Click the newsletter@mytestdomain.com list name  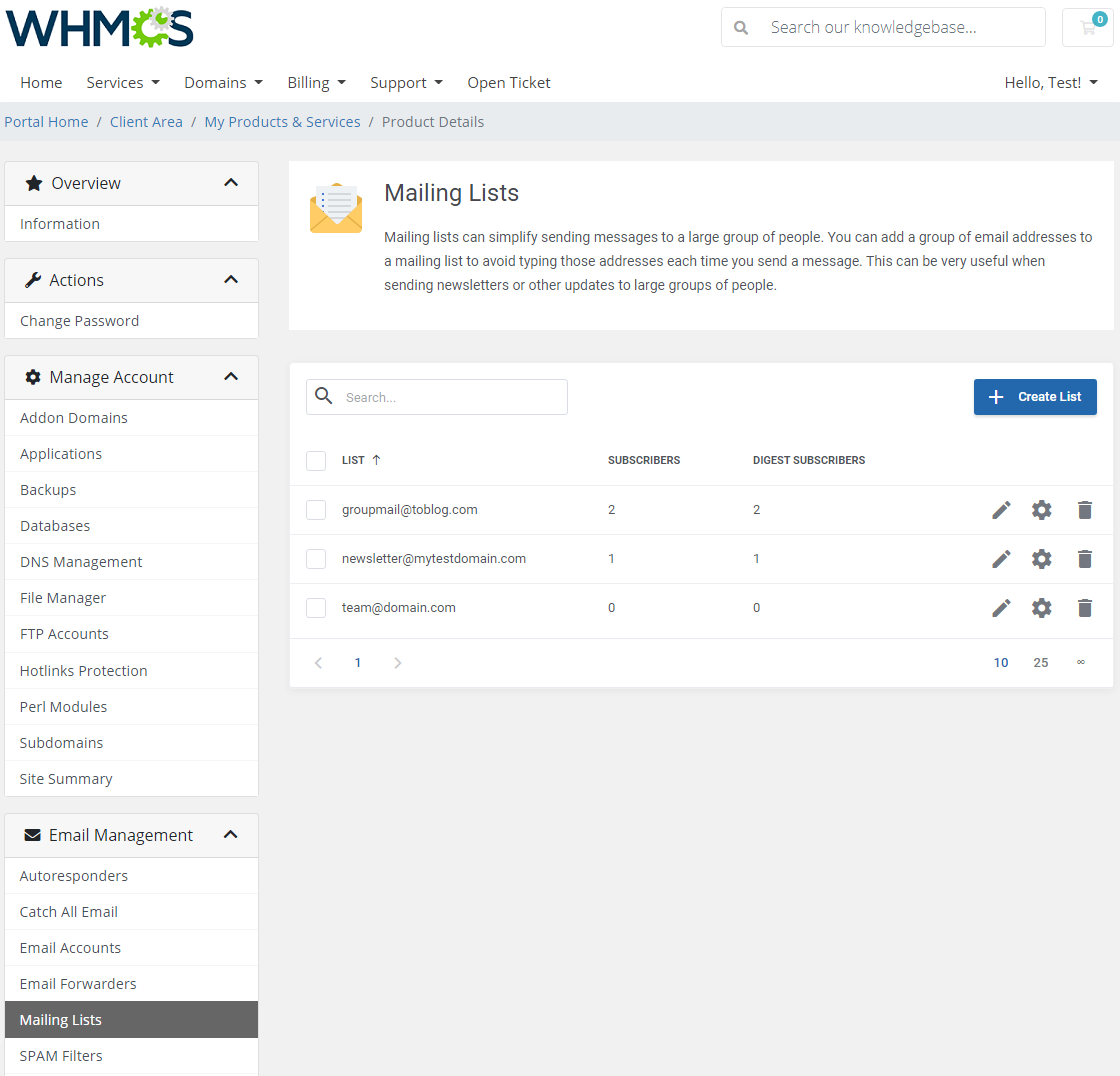tap(434, 559)
